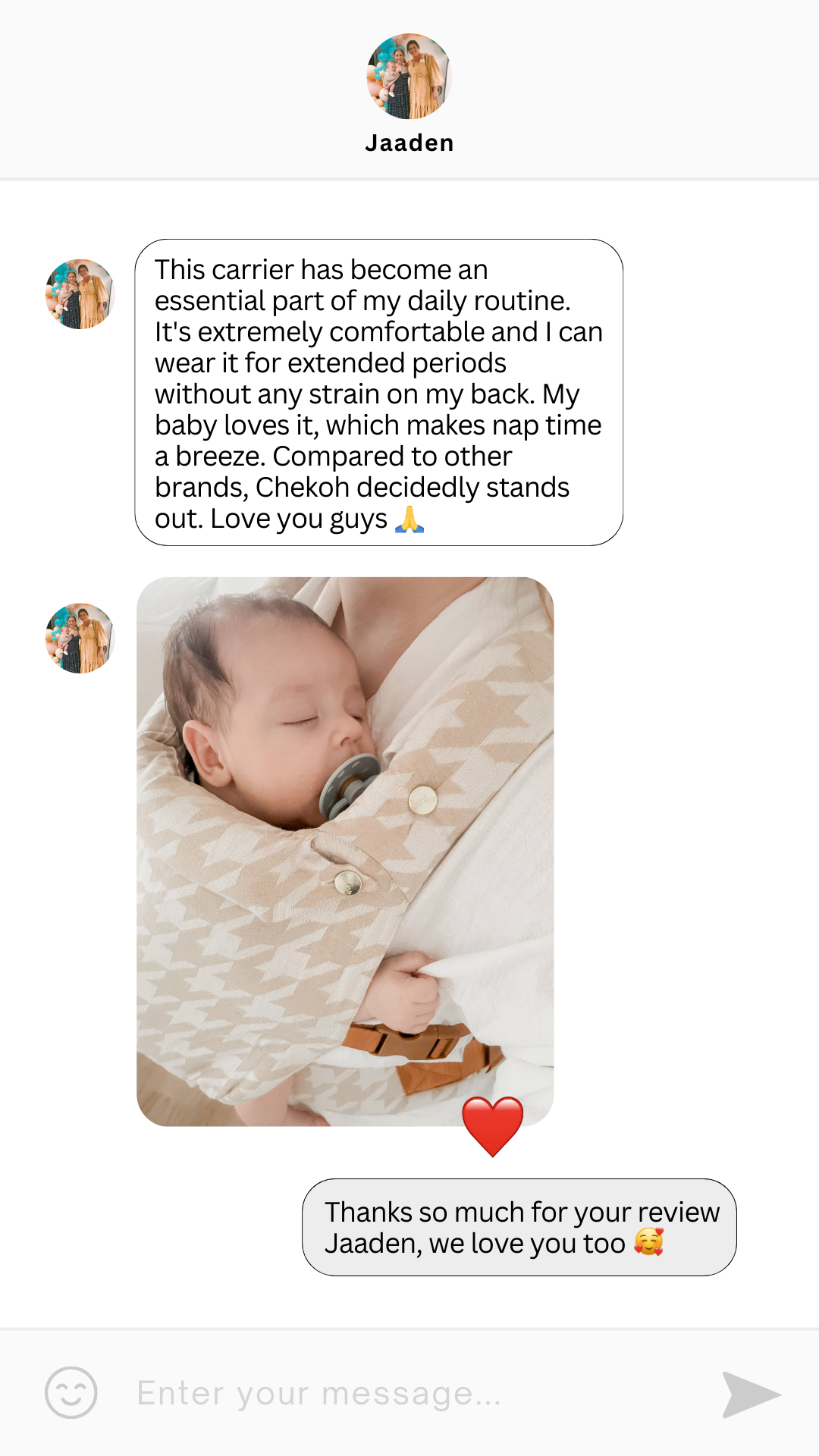
Task: Select the Thanks so much reply bubble
Action: click(519, 1227)
